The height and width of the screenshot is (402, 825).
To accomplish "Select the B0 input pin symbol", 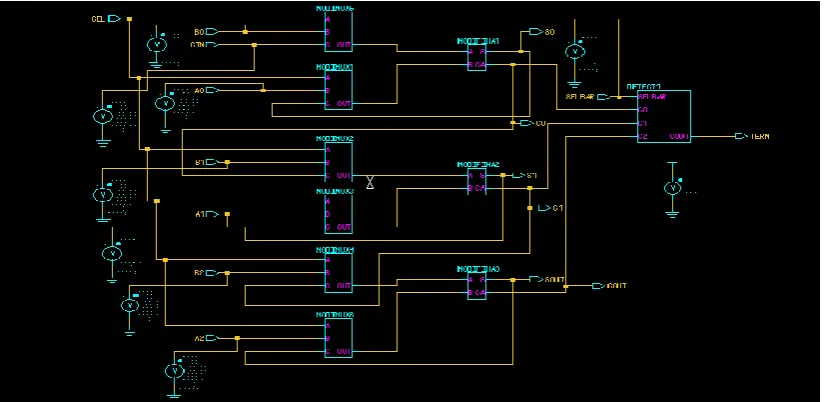I will click(212, 32).
